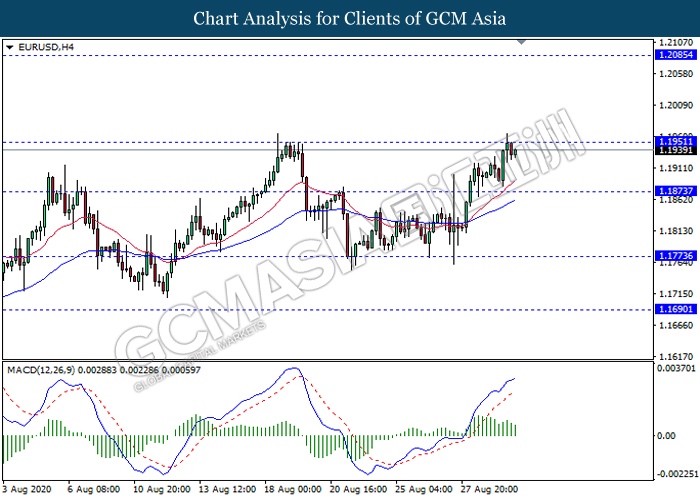Click the 3 Aug 2020 date label

point(26,490)
